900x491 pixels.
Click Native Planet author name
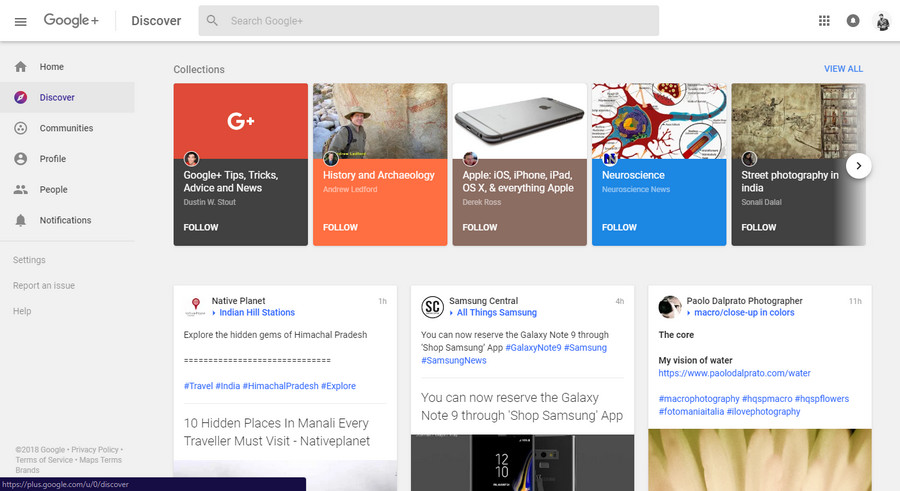[x=238, y=300]
